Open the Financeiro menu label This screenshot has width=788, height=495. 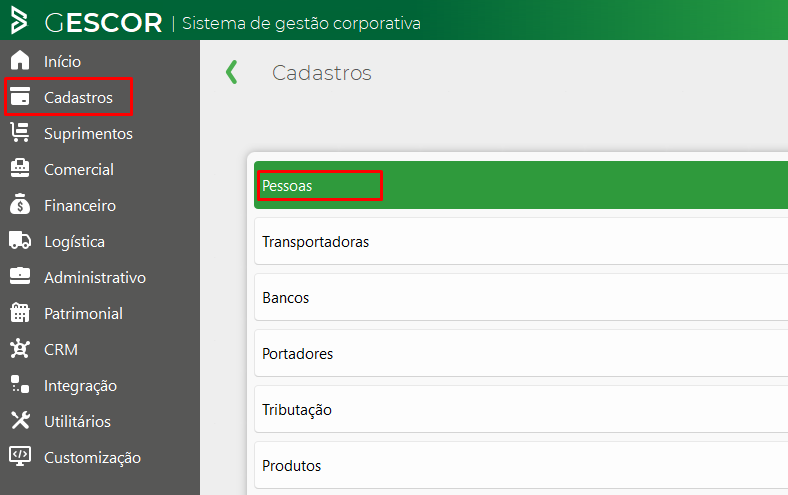click(80, 206)
